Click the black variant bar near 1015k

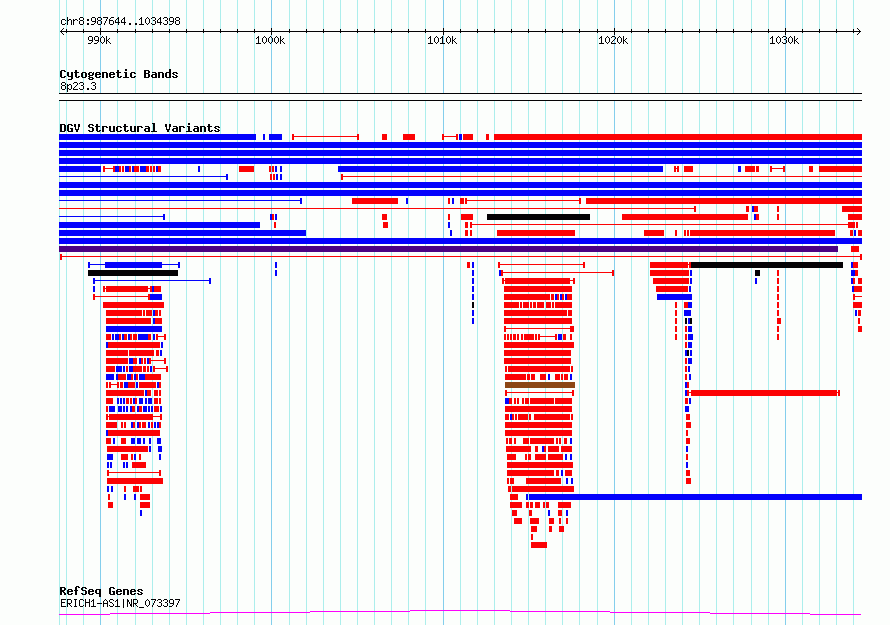click(x=538, y=217)
